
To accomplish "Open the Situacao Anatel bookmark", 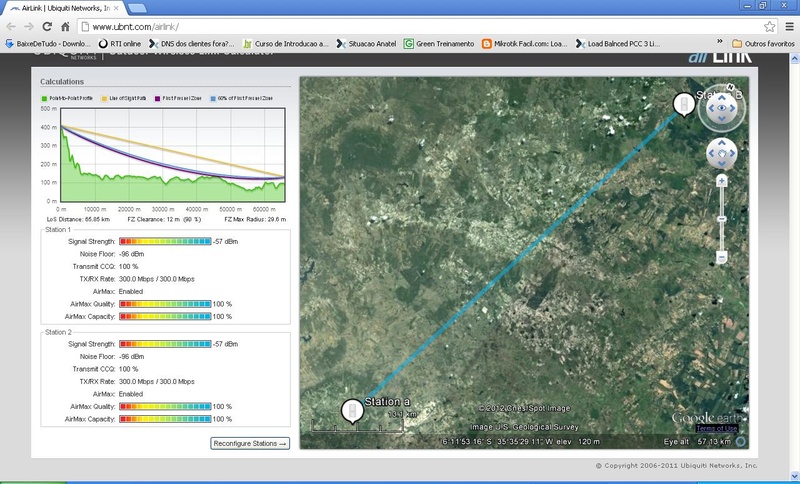I will pos(366,44).
